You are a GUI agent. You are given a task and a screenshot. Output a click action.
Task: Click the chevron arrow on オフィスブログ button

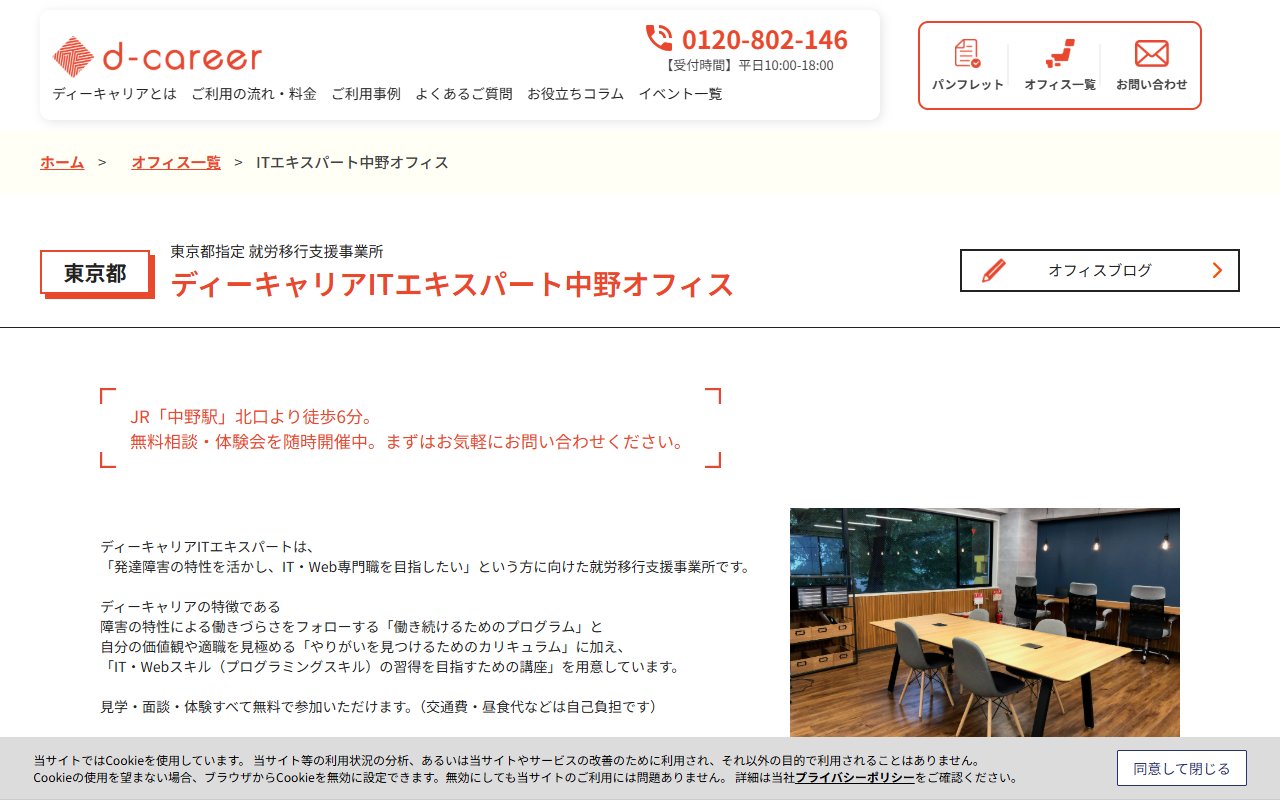[1217, 270]
